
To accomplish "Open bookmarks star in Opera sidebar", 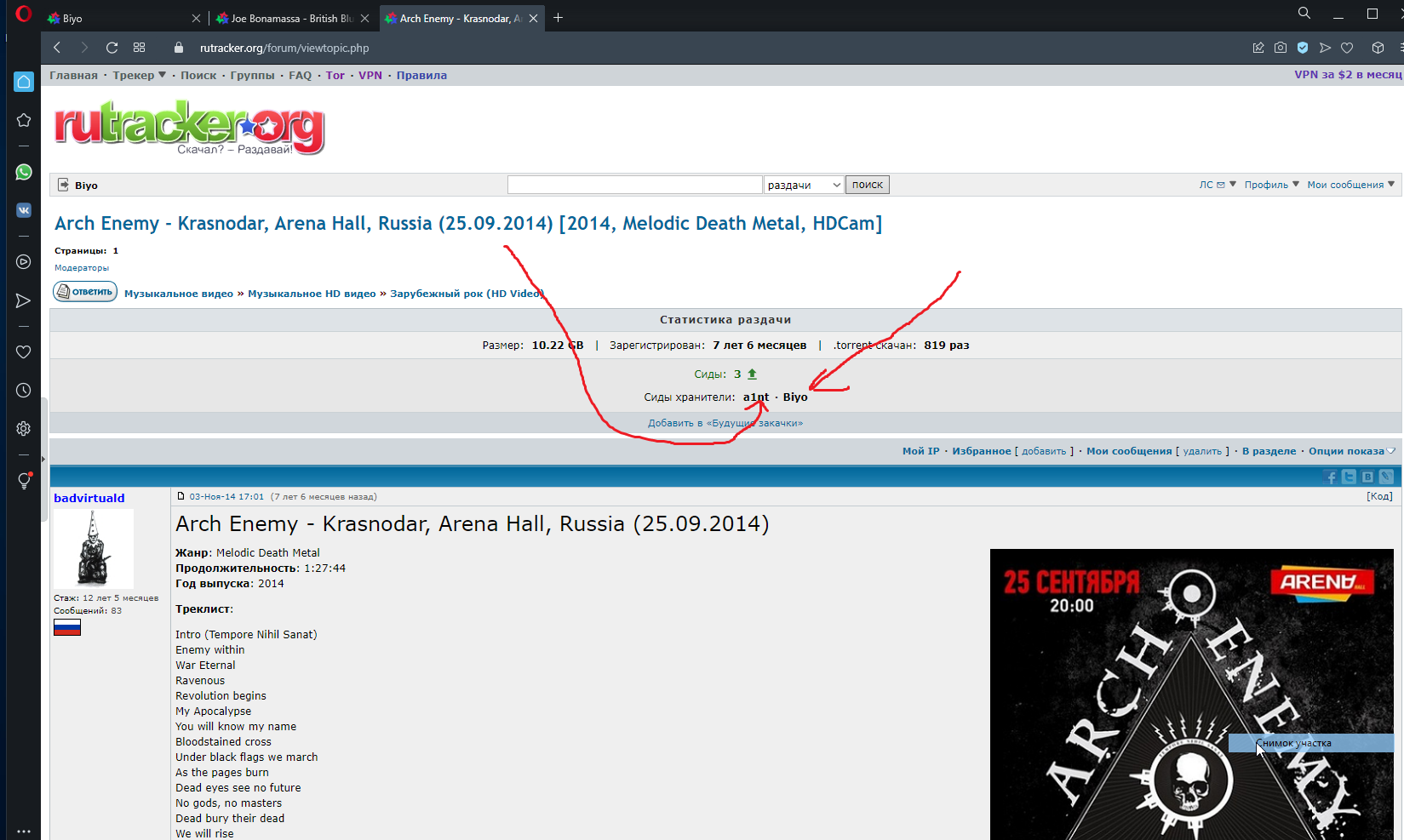I will point(24,120).
